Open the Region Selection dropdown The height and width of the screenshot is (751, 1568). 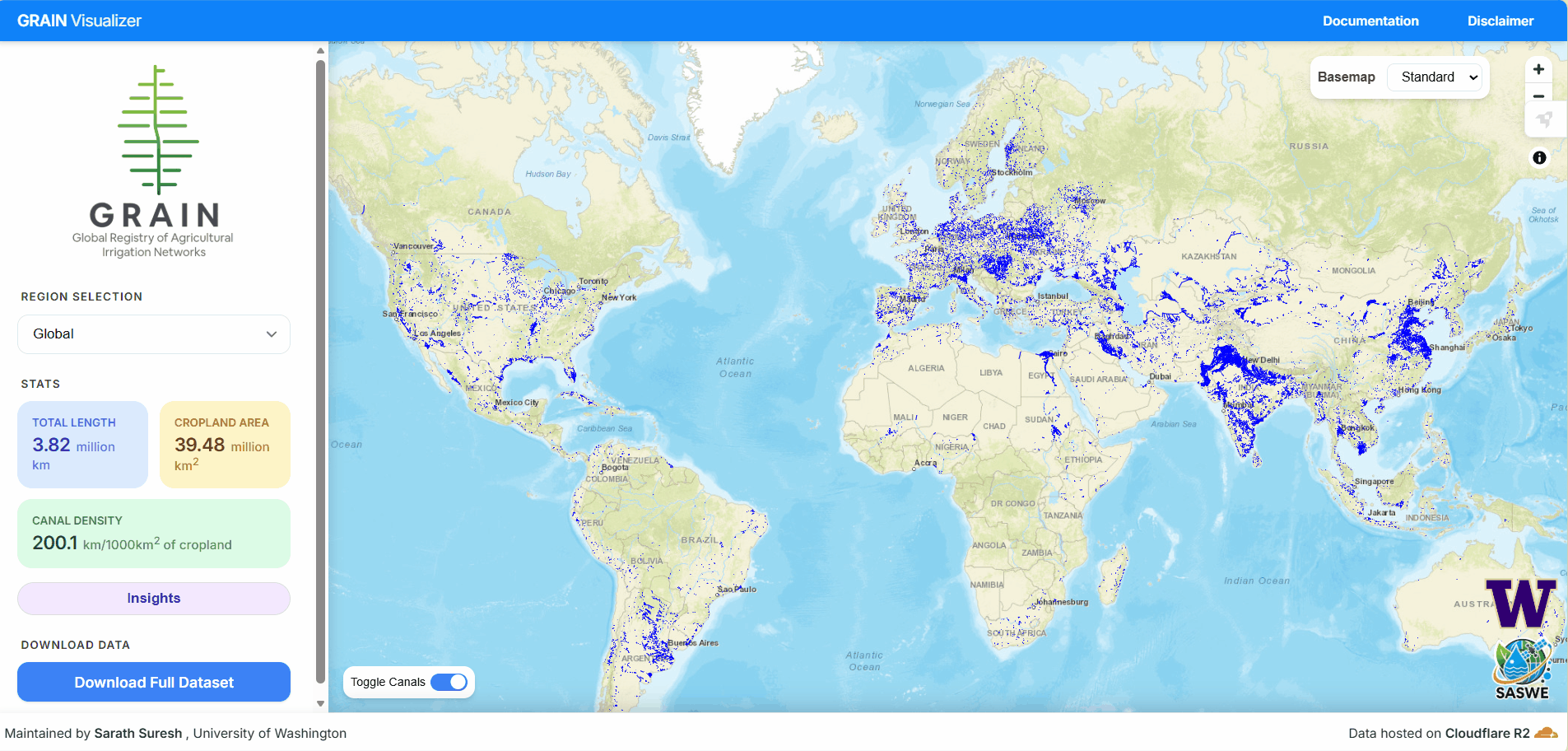[x=153, y=334]
